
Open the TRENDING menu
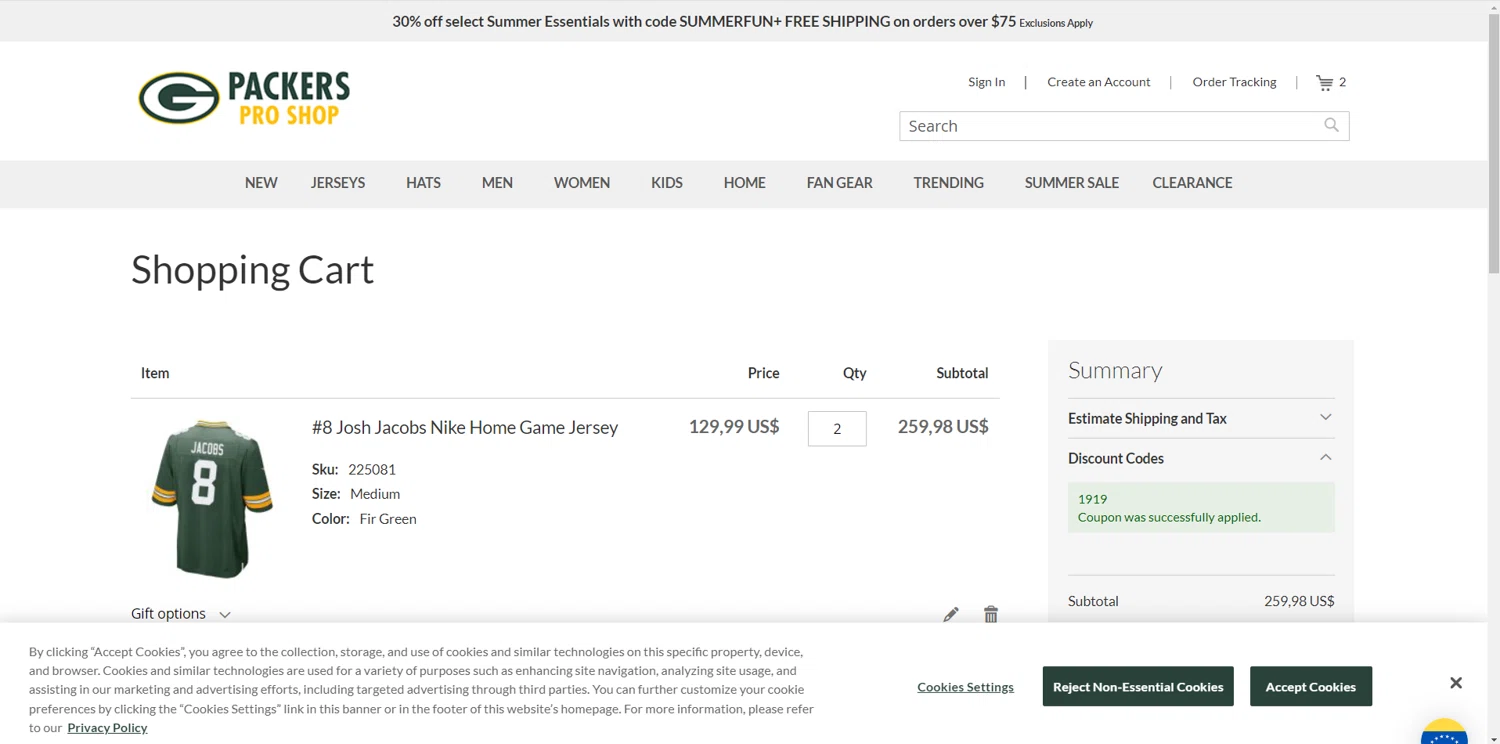[949, 183]
